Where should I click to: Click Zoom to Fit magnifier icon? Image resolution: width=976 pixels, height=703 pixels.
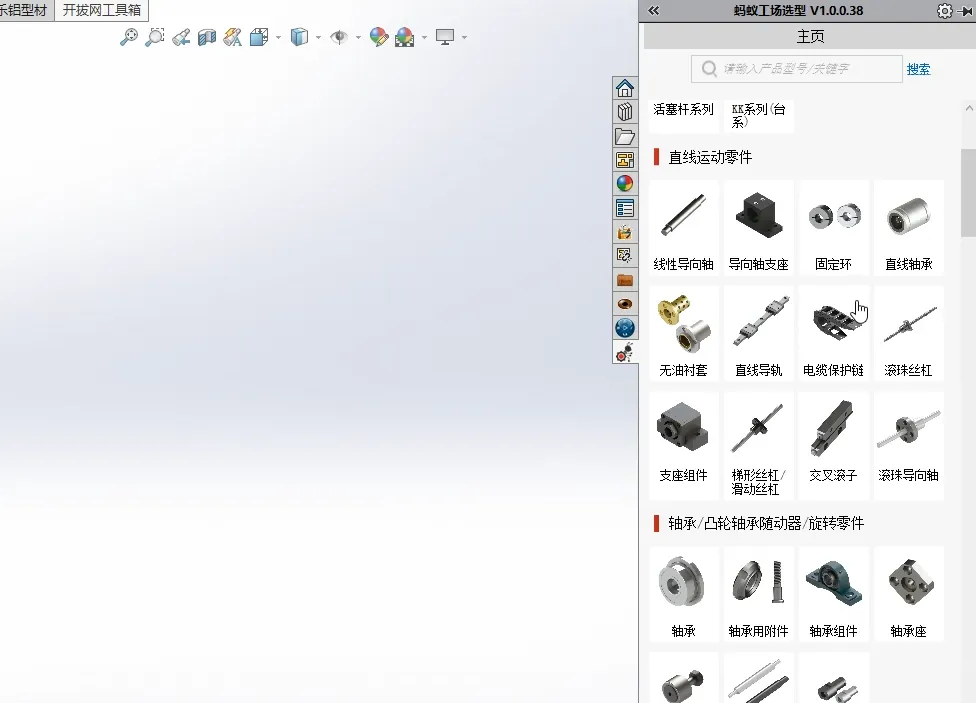pos(129,37)
